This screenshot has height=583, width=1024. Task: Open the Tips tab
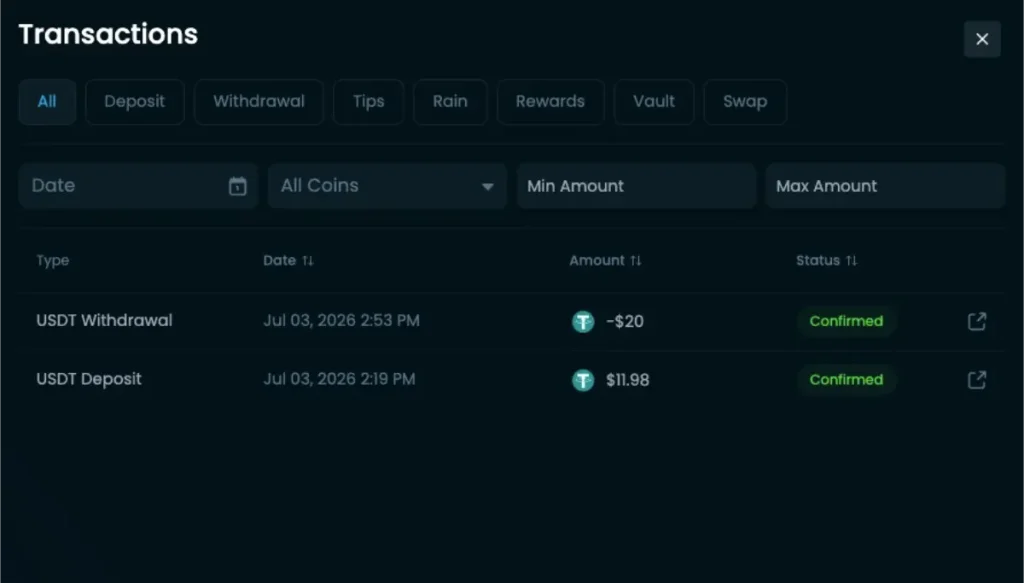(x=368, y=101)
